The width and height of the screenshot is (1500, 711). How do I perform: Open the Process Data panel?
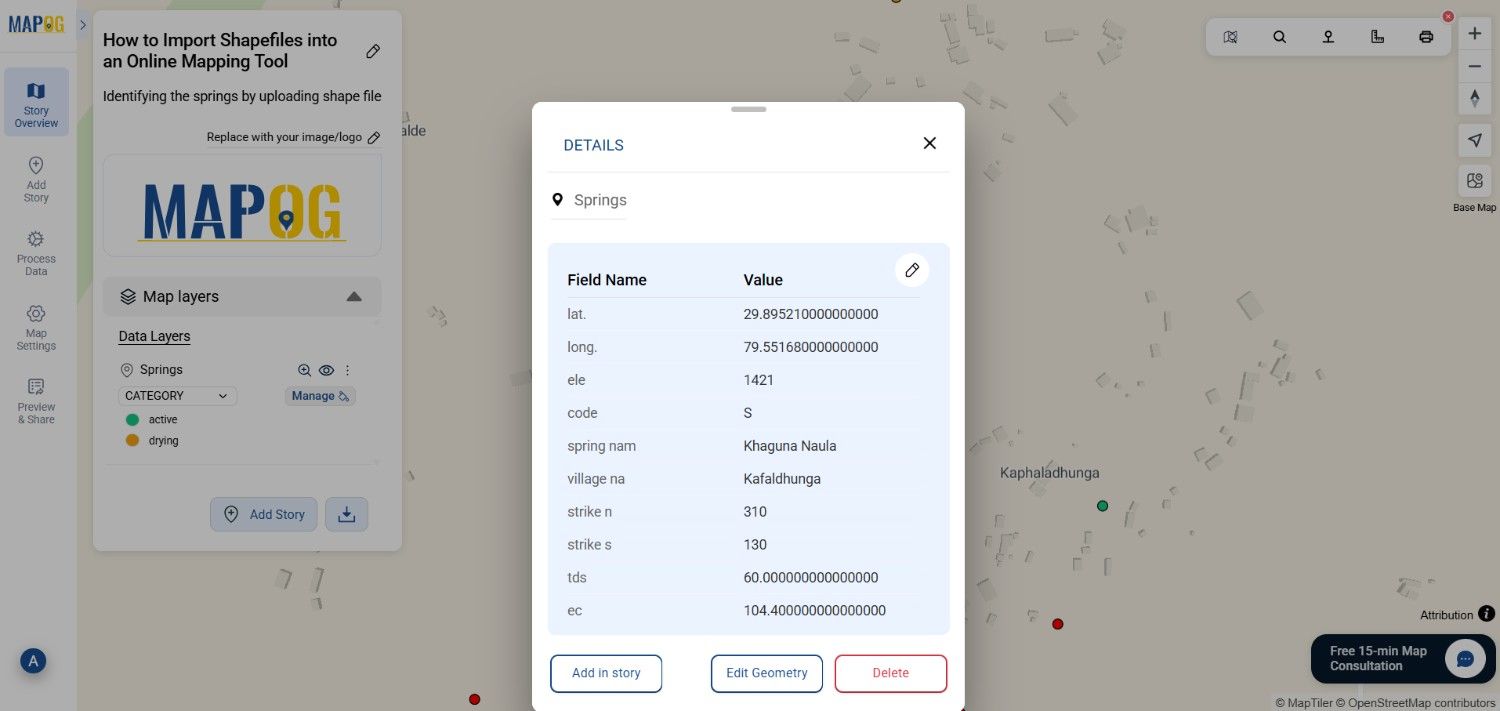click(35, 251)
